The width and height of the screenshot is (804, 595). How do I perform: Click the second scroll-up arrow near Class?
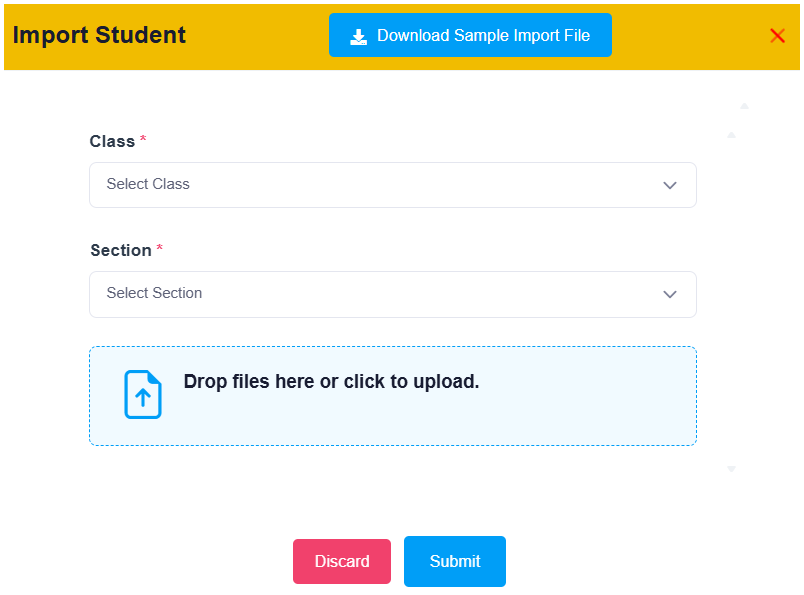click(x=732, y=135)
